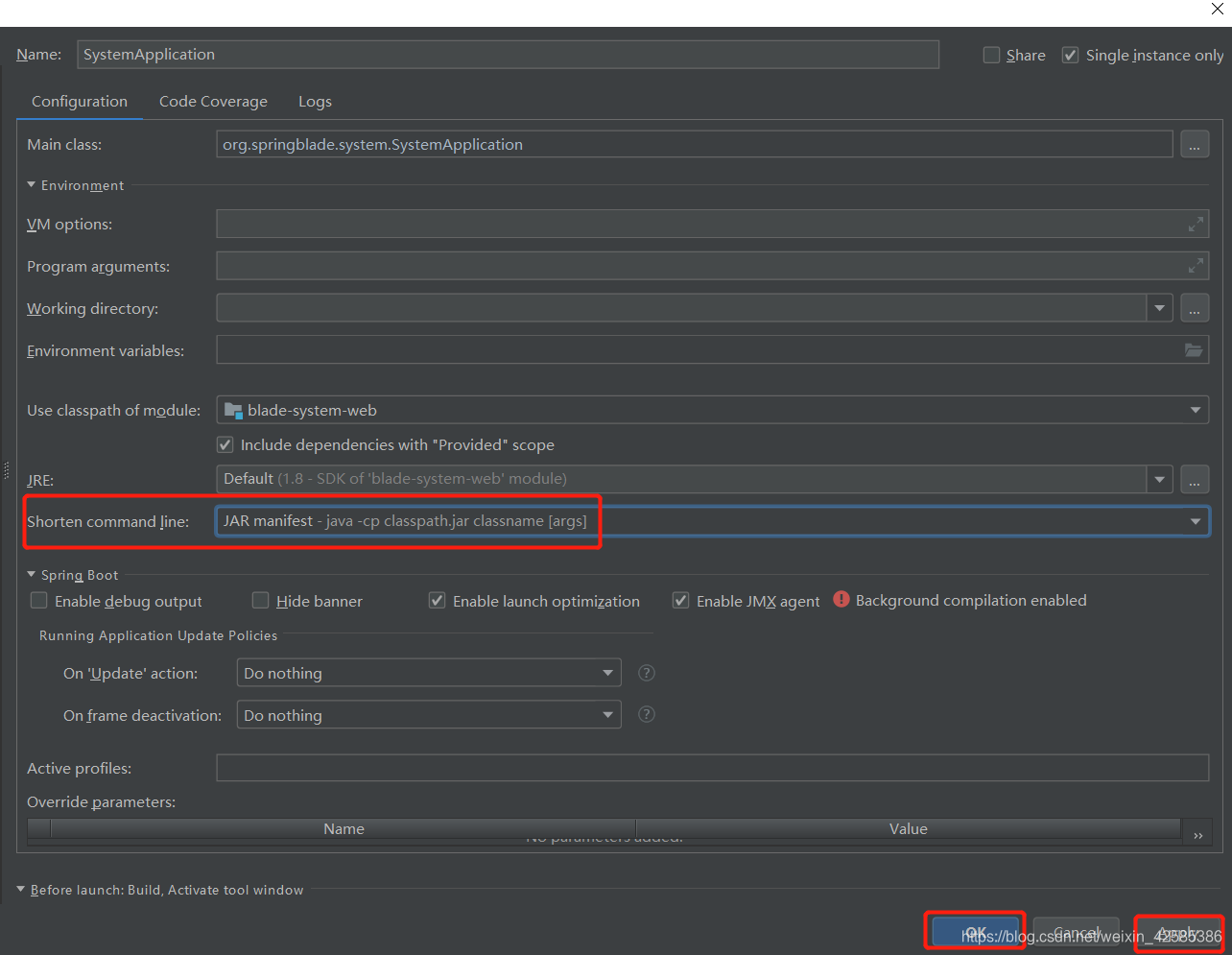Browse for a different JRE via ellipsis icon
Viewport: 1232px width, 955px height.
[1195, 479]
